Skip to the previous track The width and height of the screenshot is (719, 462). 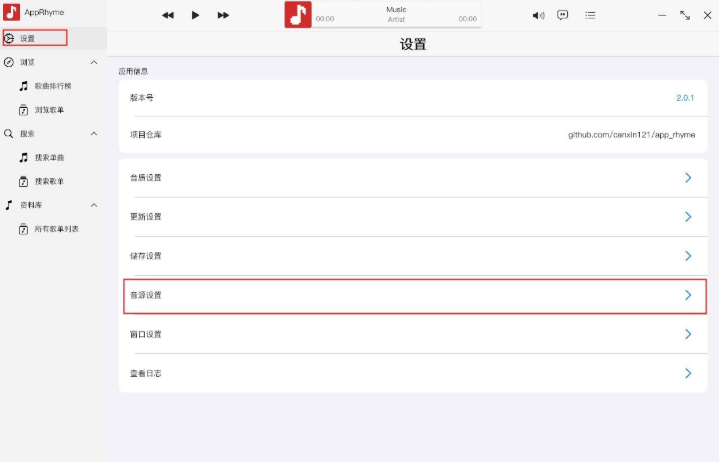coord(168,15)
